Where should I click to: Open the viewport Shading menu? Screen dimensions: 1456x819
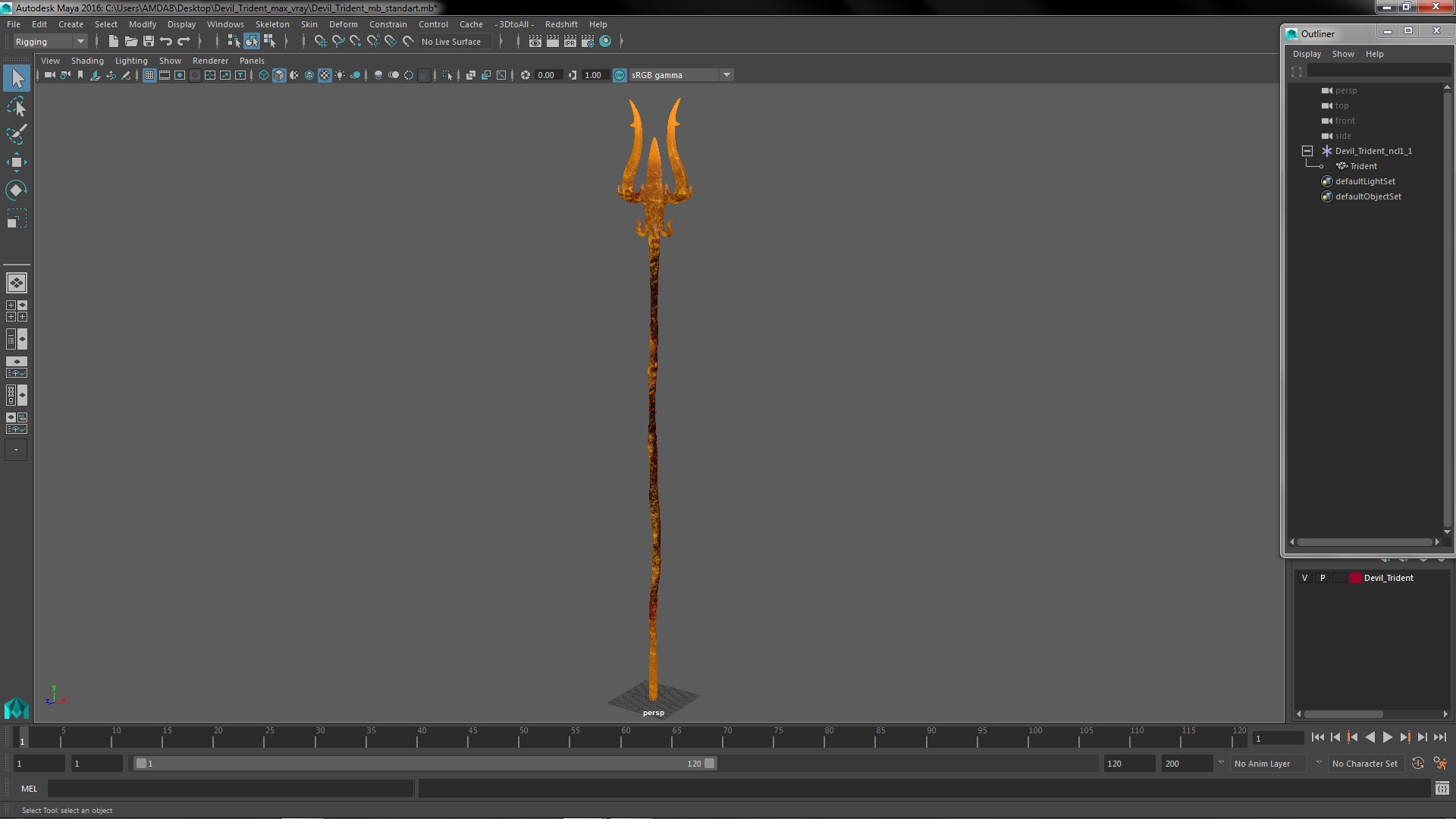(87, 61)
